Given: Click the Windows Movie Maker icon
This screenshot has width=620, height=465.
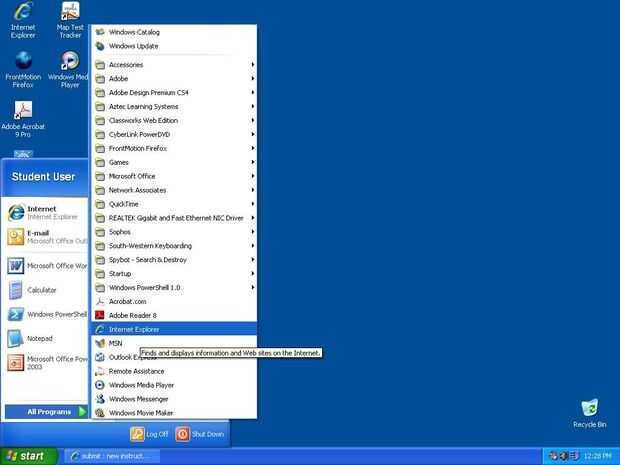Looking at the screenshot, I should 100,413.
